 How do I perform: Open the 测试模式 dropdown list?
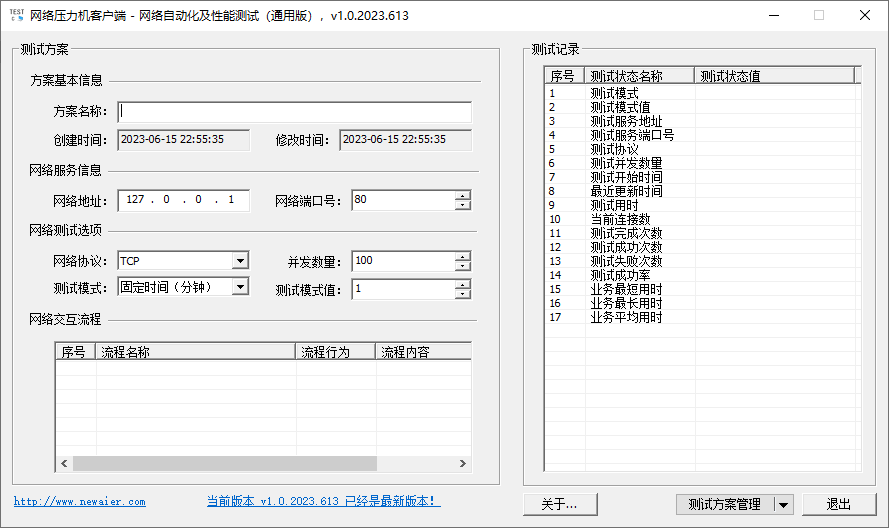(x=240, y=287)
